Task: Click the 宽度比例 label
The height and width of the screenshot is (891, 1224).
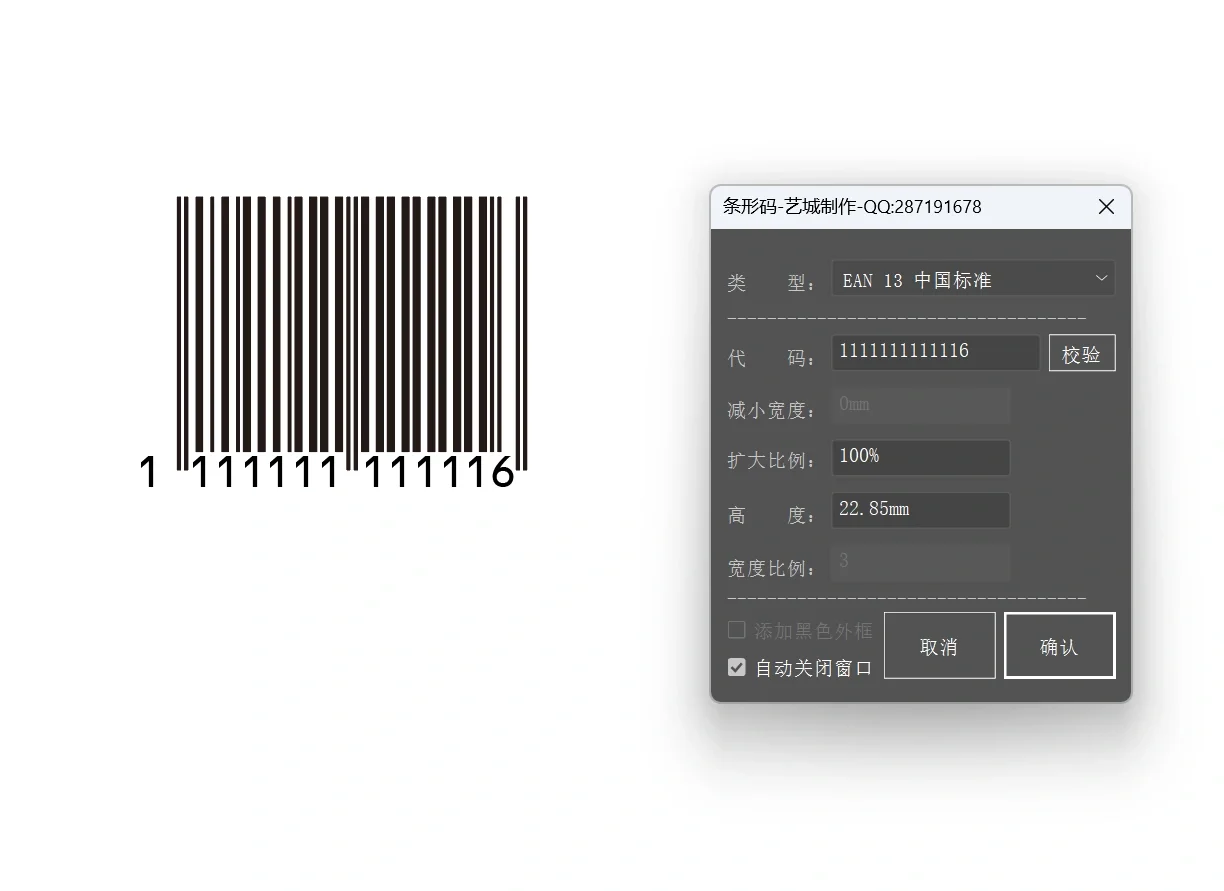Action: (x=772, y=568)
